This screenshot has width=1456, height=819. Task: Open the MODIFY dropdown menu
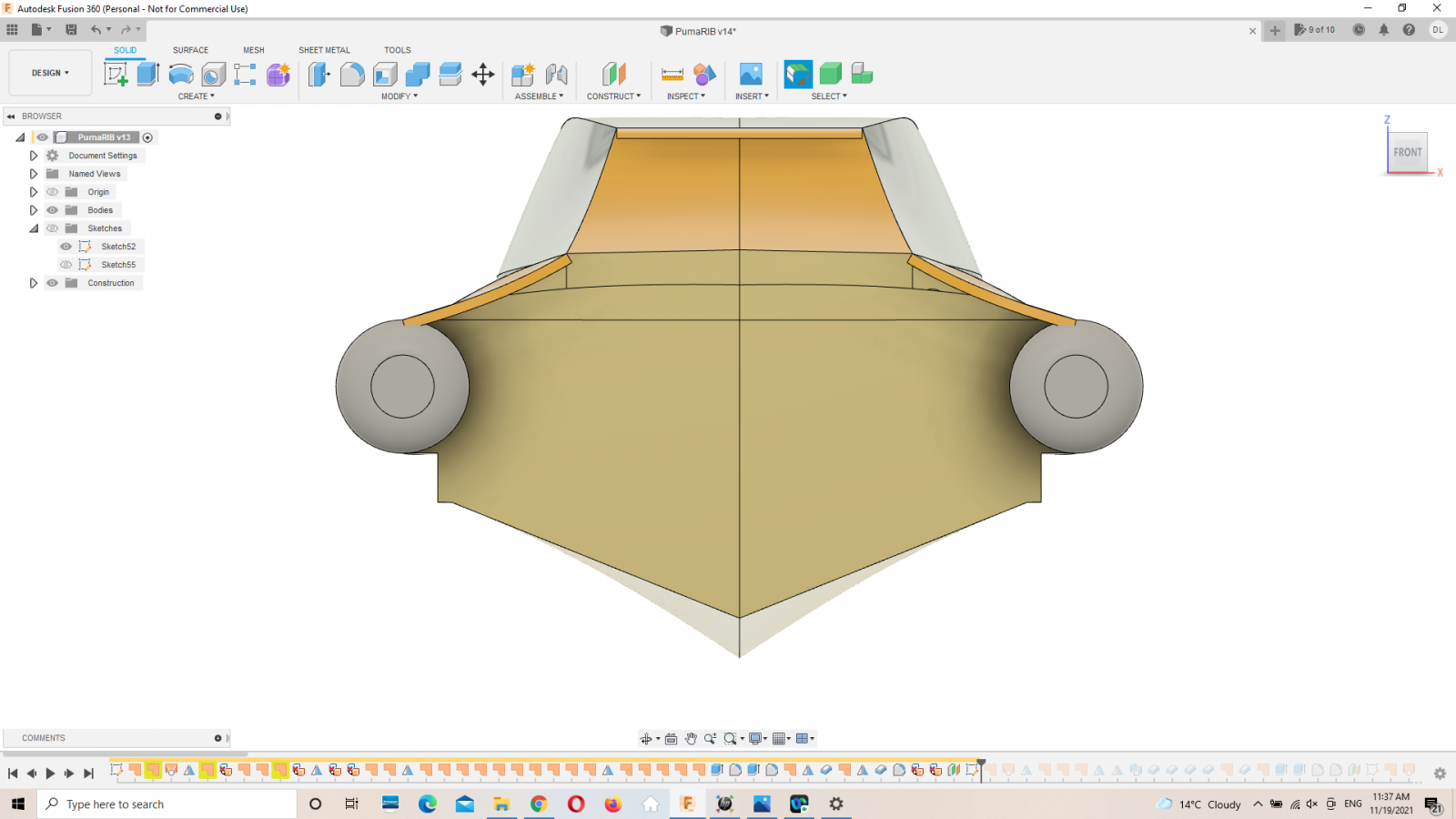(399, 96)
